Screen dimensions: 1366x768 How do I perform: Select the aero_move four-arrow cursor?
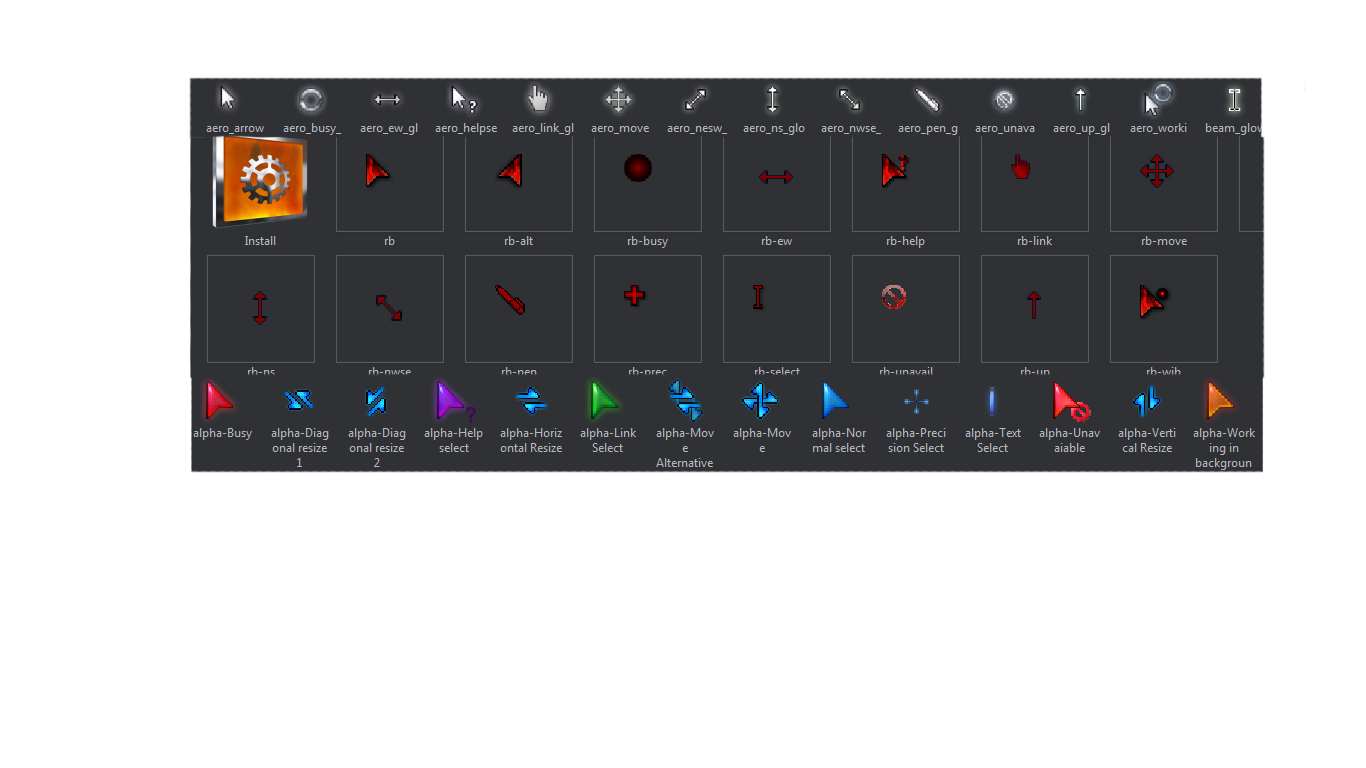click(x=618, y=99)
